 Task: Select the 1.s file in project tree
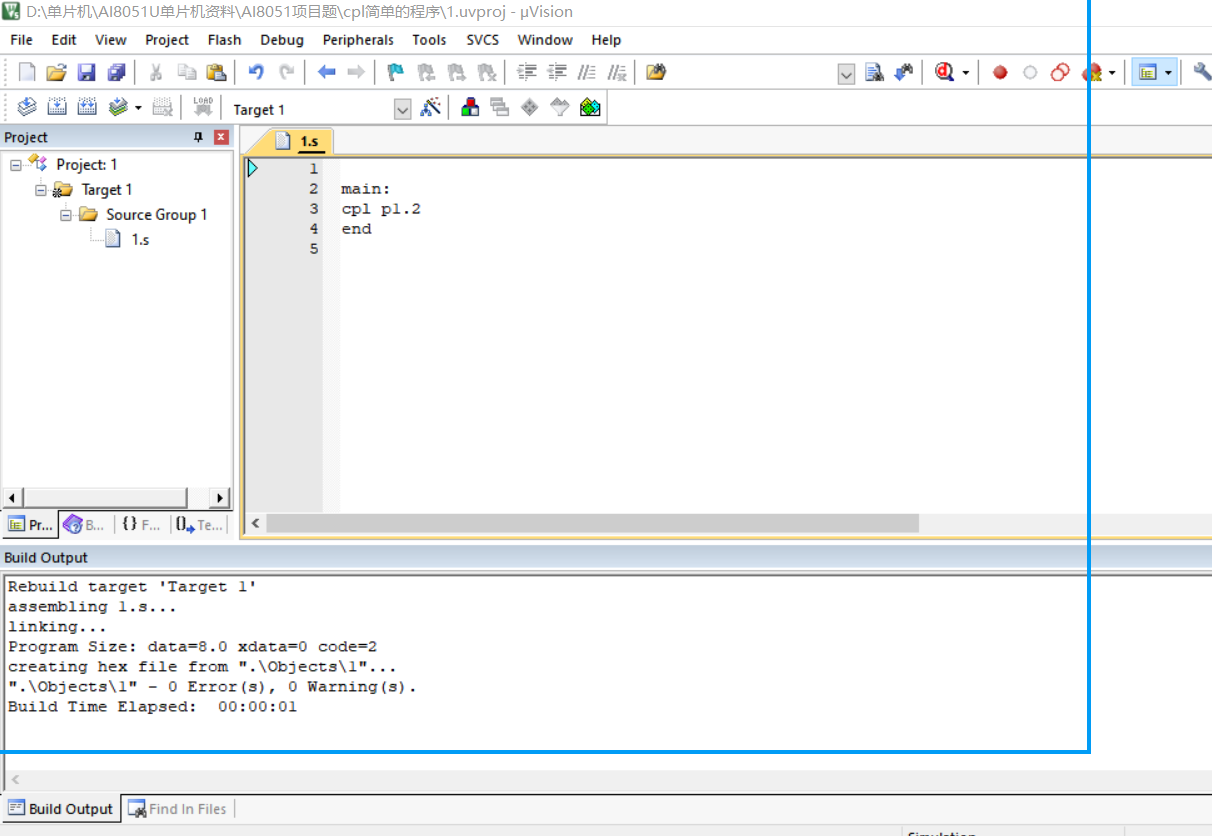pos(140,240)
